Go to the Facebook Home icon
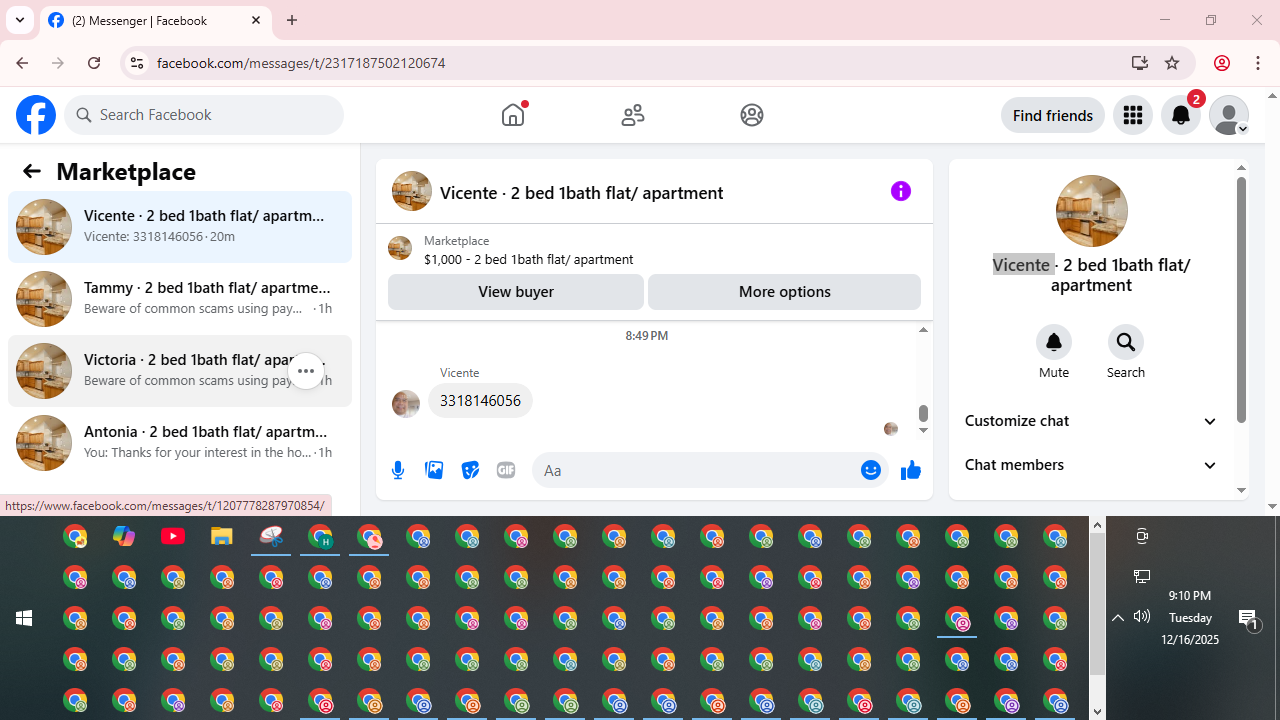 pyautogui.click(x=513, y=115)
